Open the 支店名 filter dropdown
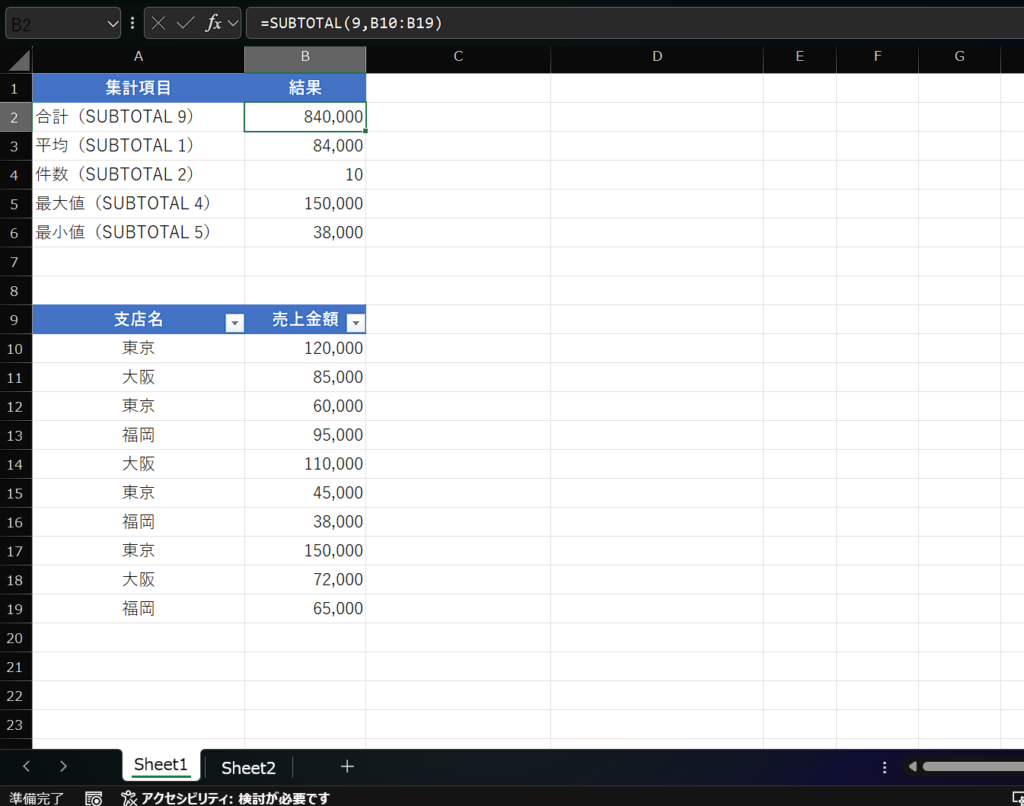 (x=234, y=322)
